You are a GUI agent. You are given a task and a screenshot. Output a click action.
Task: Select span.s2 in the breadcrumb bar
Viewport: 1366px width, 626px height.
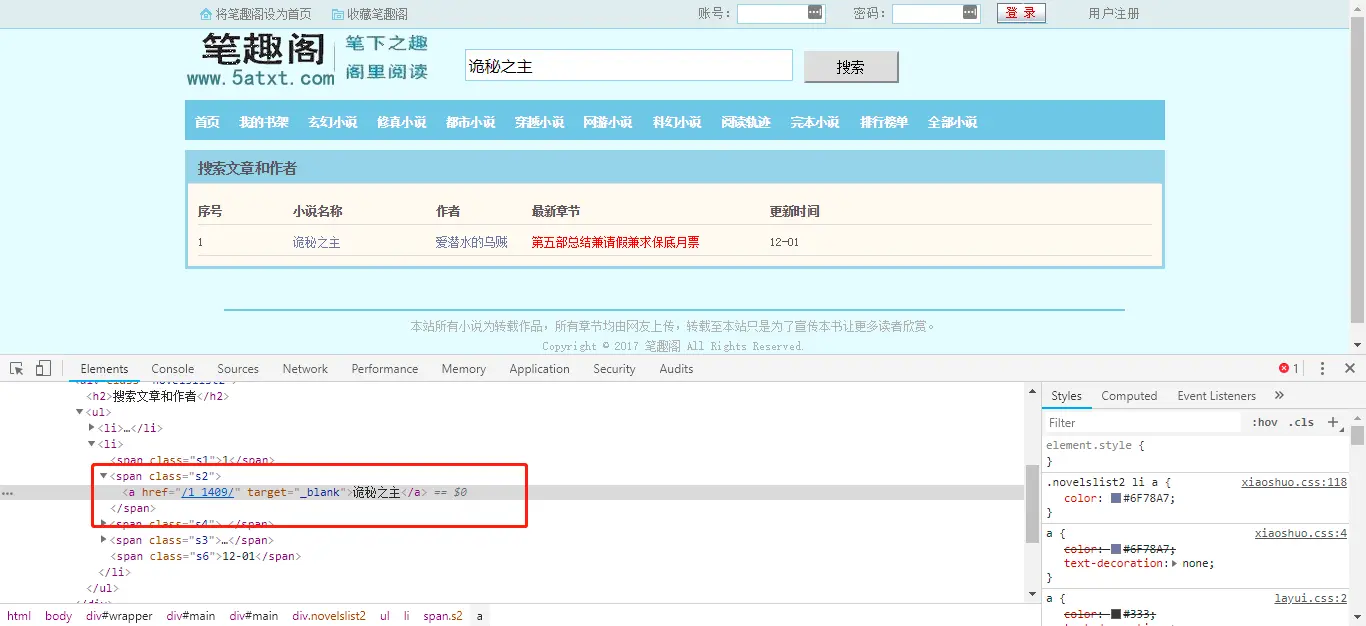pyautogui.click(x=443, y=616)
